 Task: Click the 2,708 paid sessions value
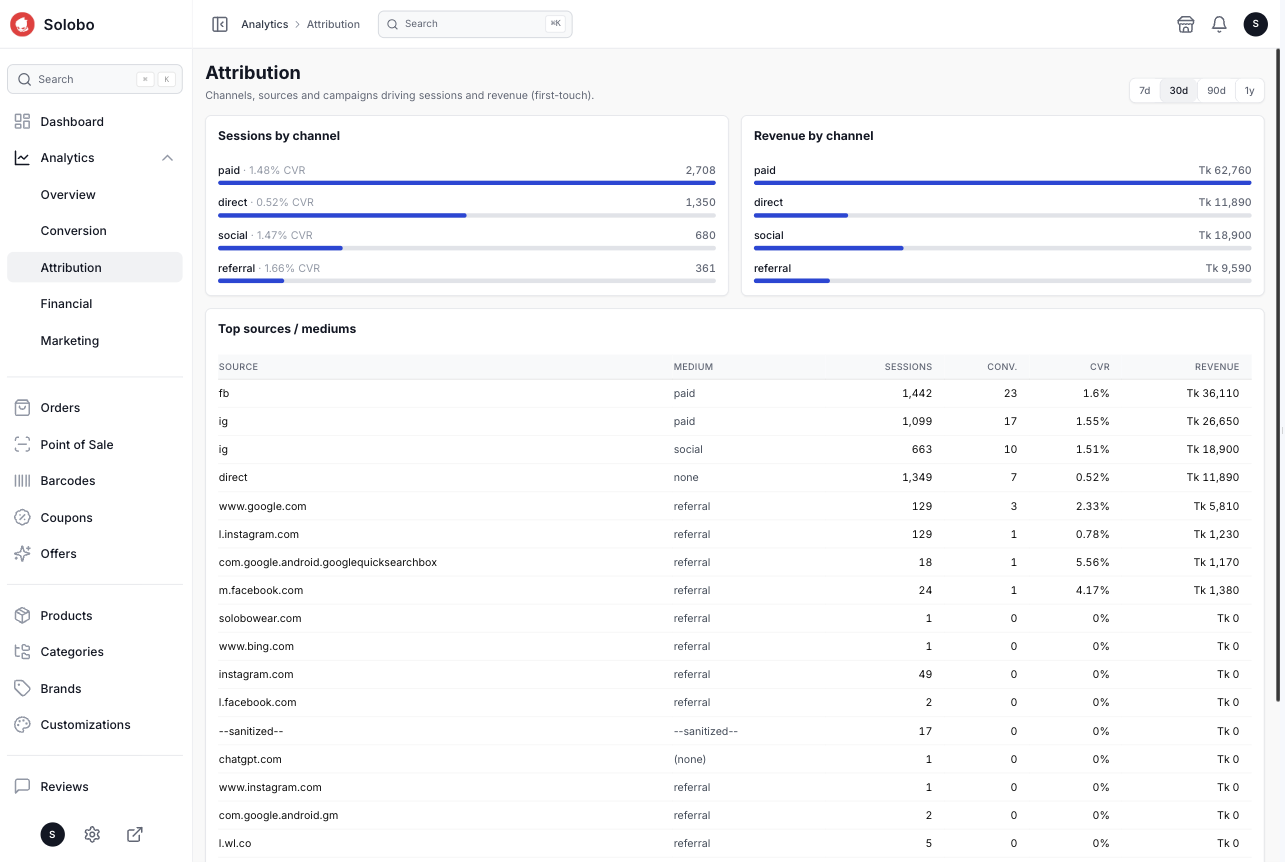coord(700,171)
